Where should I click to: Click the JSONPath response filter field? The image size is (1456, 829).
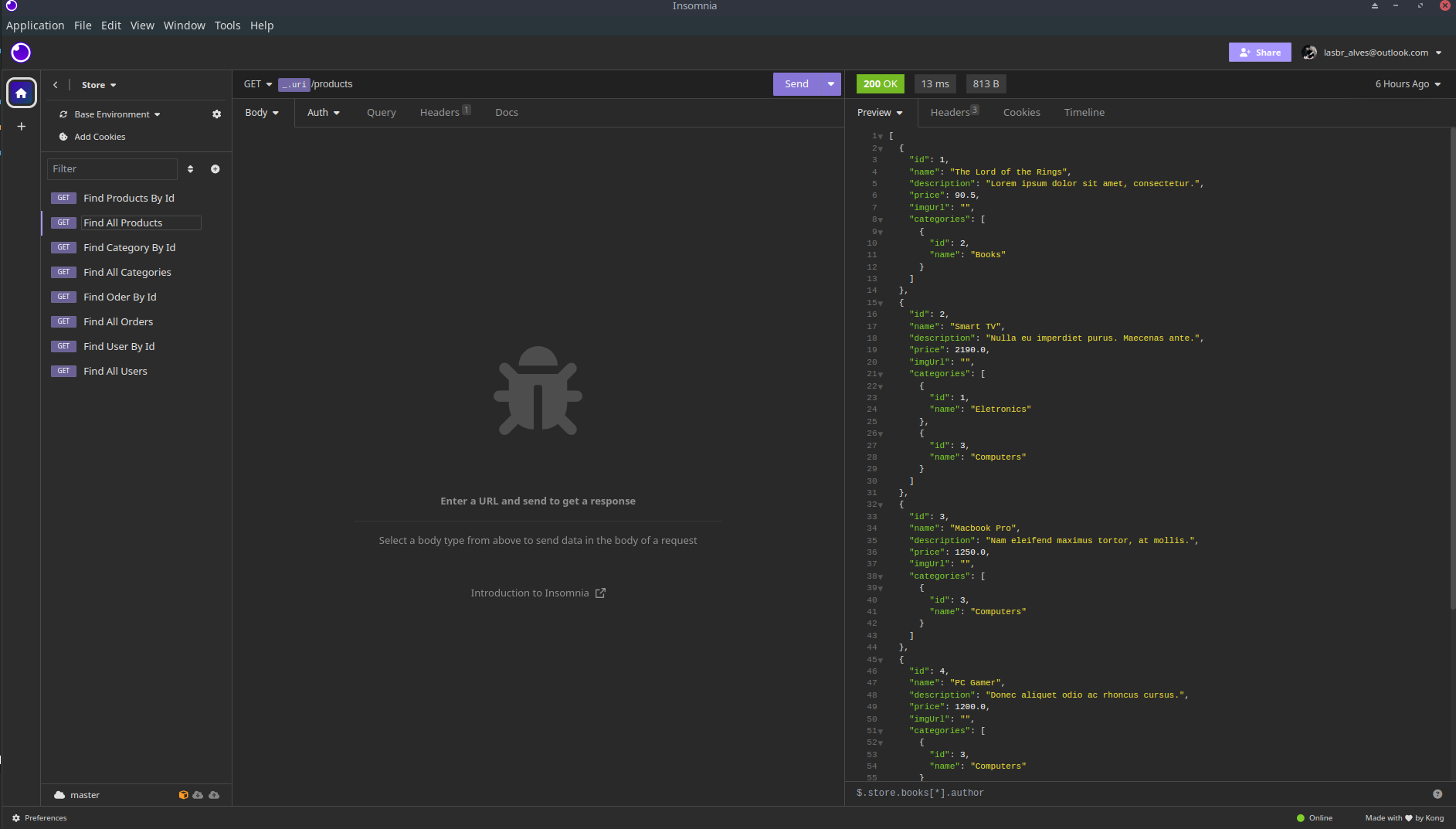pyautogui.click(x=1139, y=793)
